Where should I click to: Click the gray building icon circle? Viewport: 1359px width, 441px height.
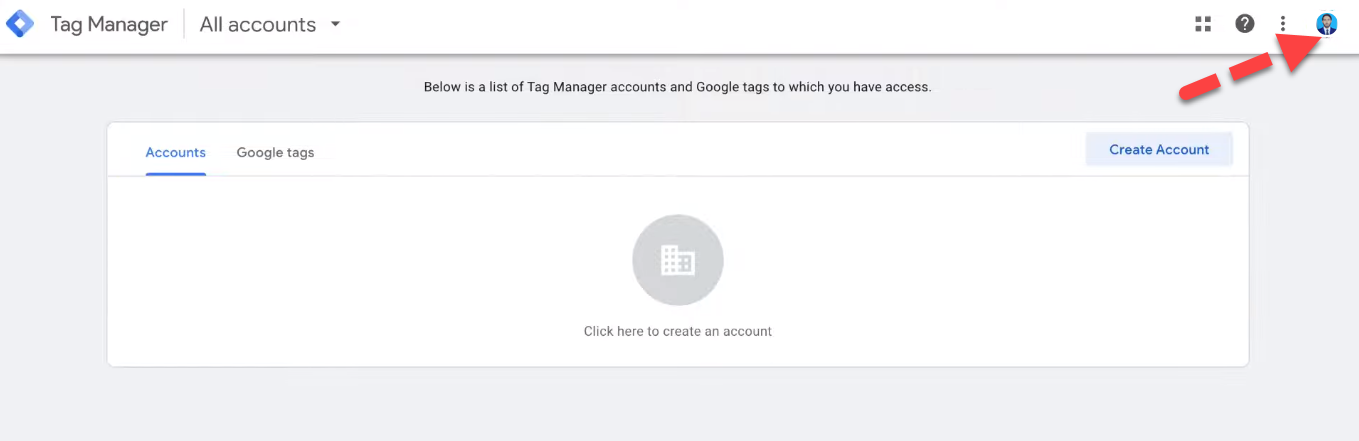coord(677,261)
